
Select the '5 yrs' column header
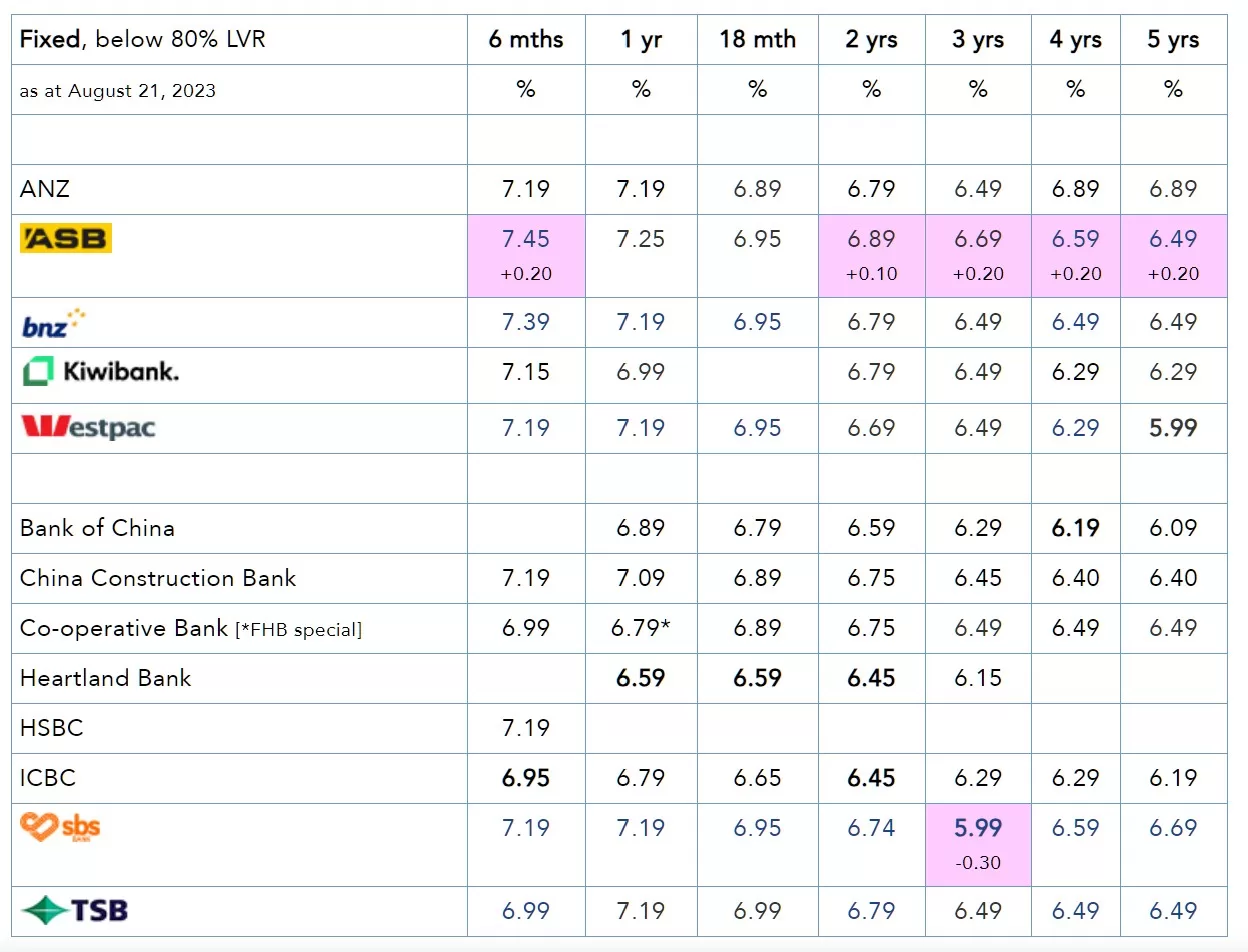pos(1173,40)
